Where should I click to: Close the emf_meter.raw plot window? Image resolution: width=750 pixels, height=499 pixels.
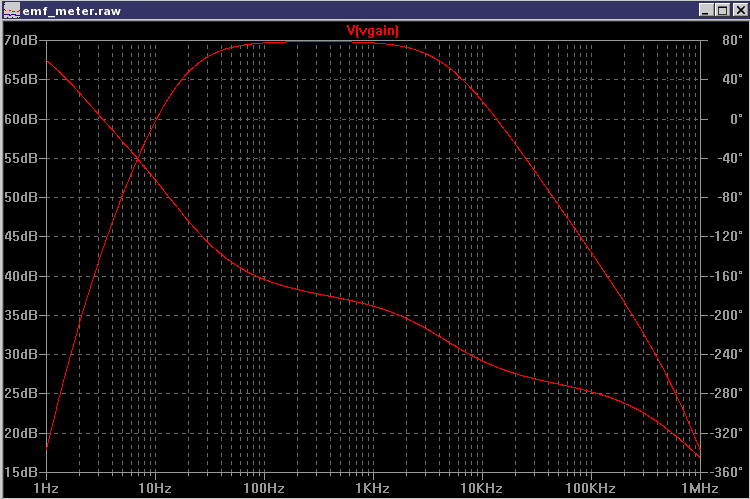(739, 10)
